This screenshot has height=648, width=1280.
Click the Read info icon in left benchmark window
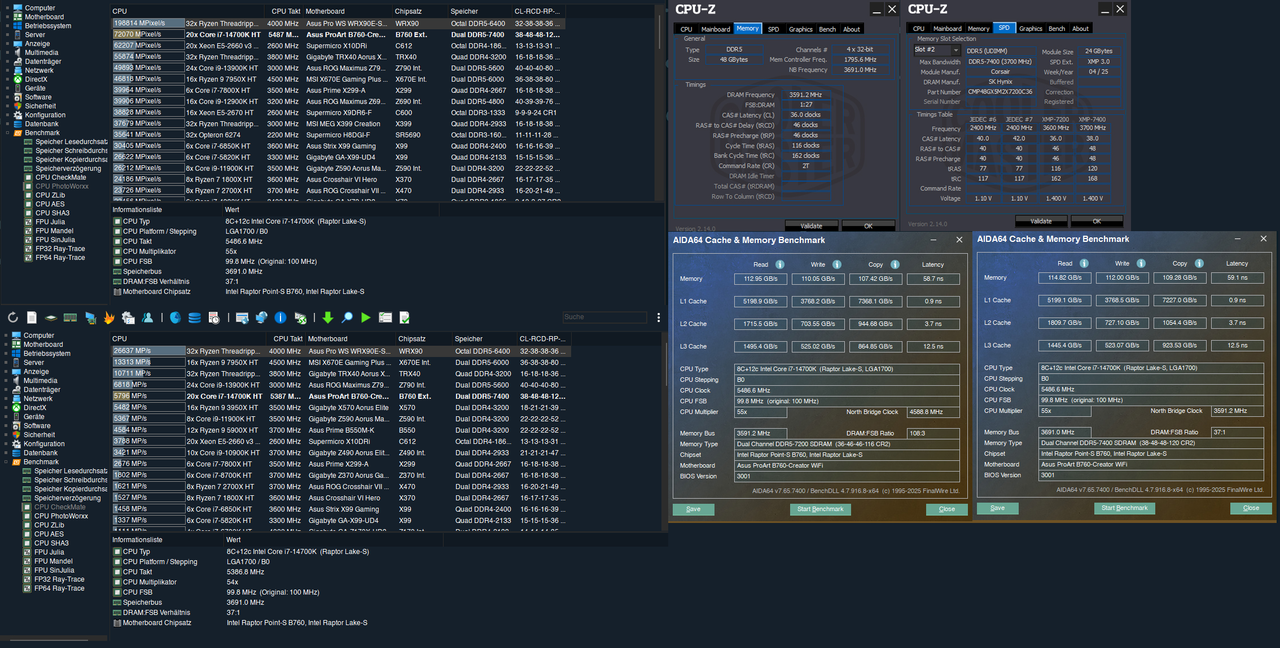pyautogui.click(x=780, y=264)
